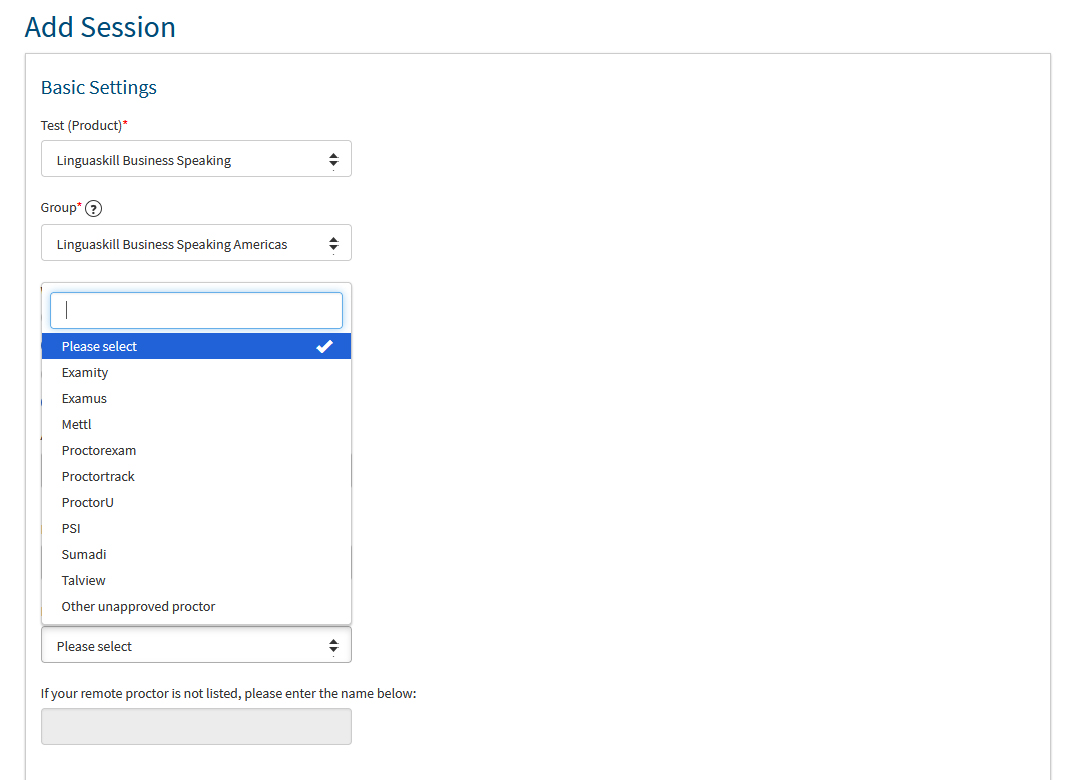The width and height of the screenshot is (1078, 780).
Task: Select Examus from the proctor list
Action: coord(196,399)
